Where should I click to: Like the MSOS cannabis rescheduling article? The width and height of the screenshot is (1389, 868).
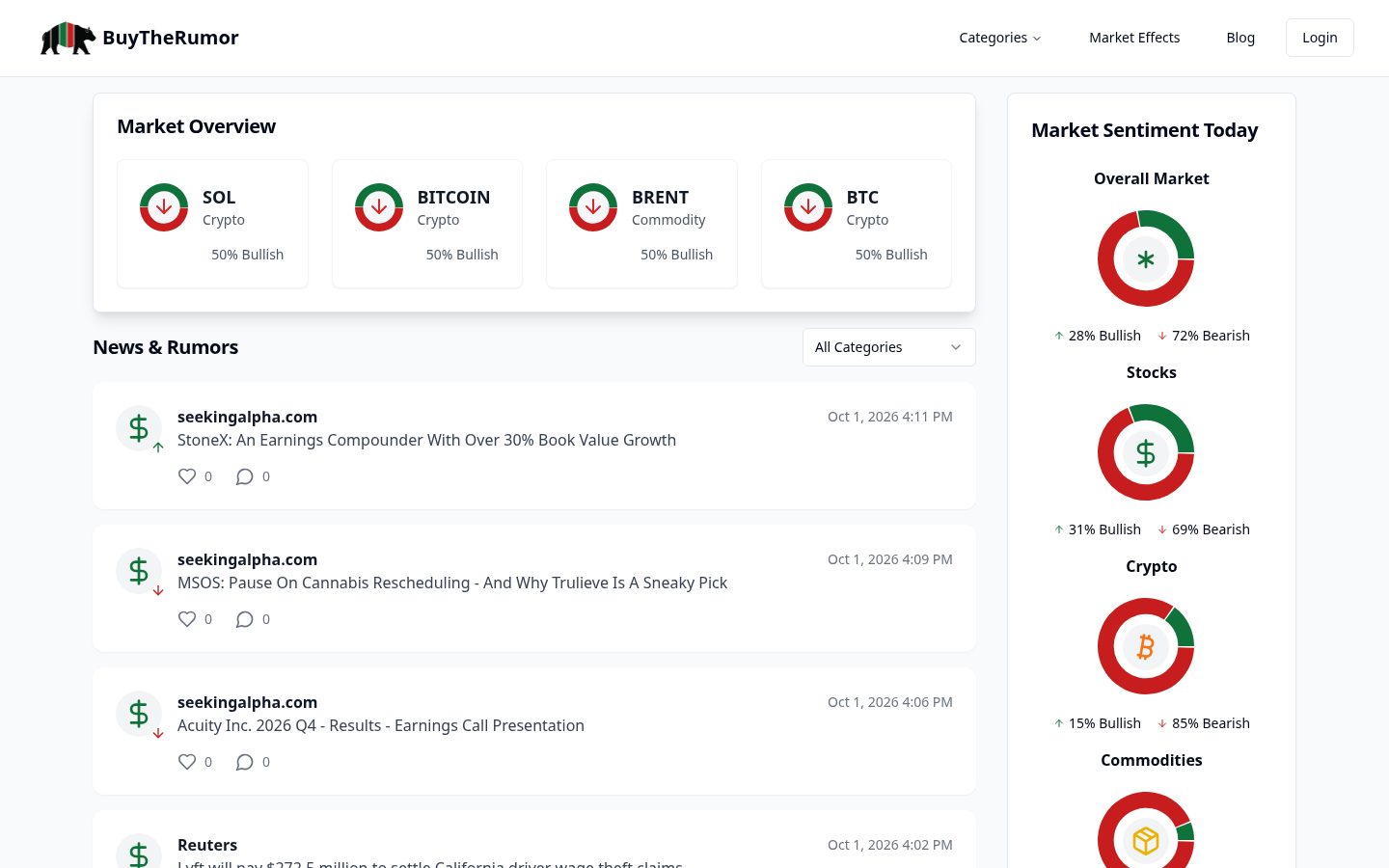pos(187,619)
